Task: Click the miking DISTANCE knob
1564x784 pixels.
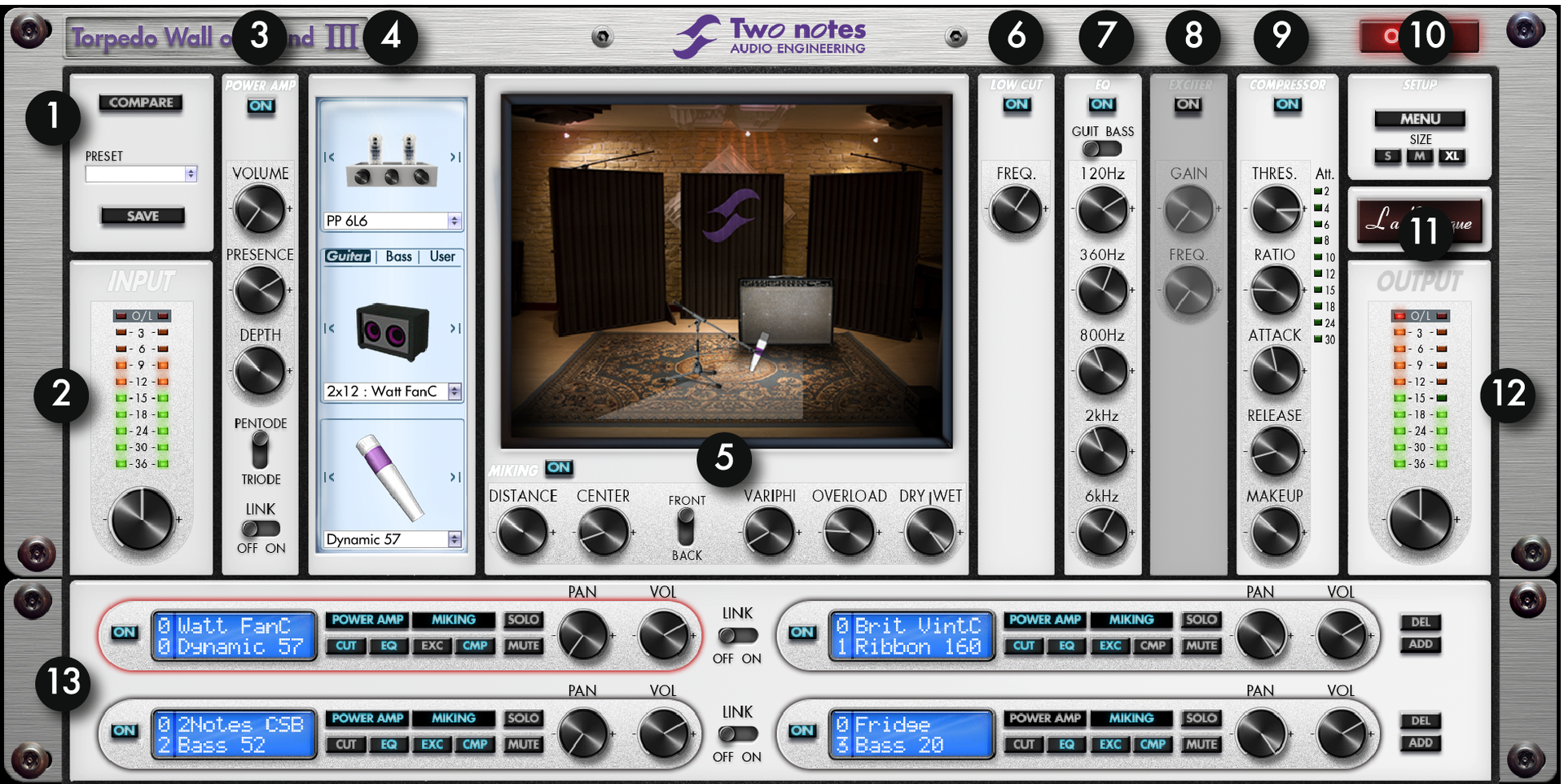Action: [522, 532]
